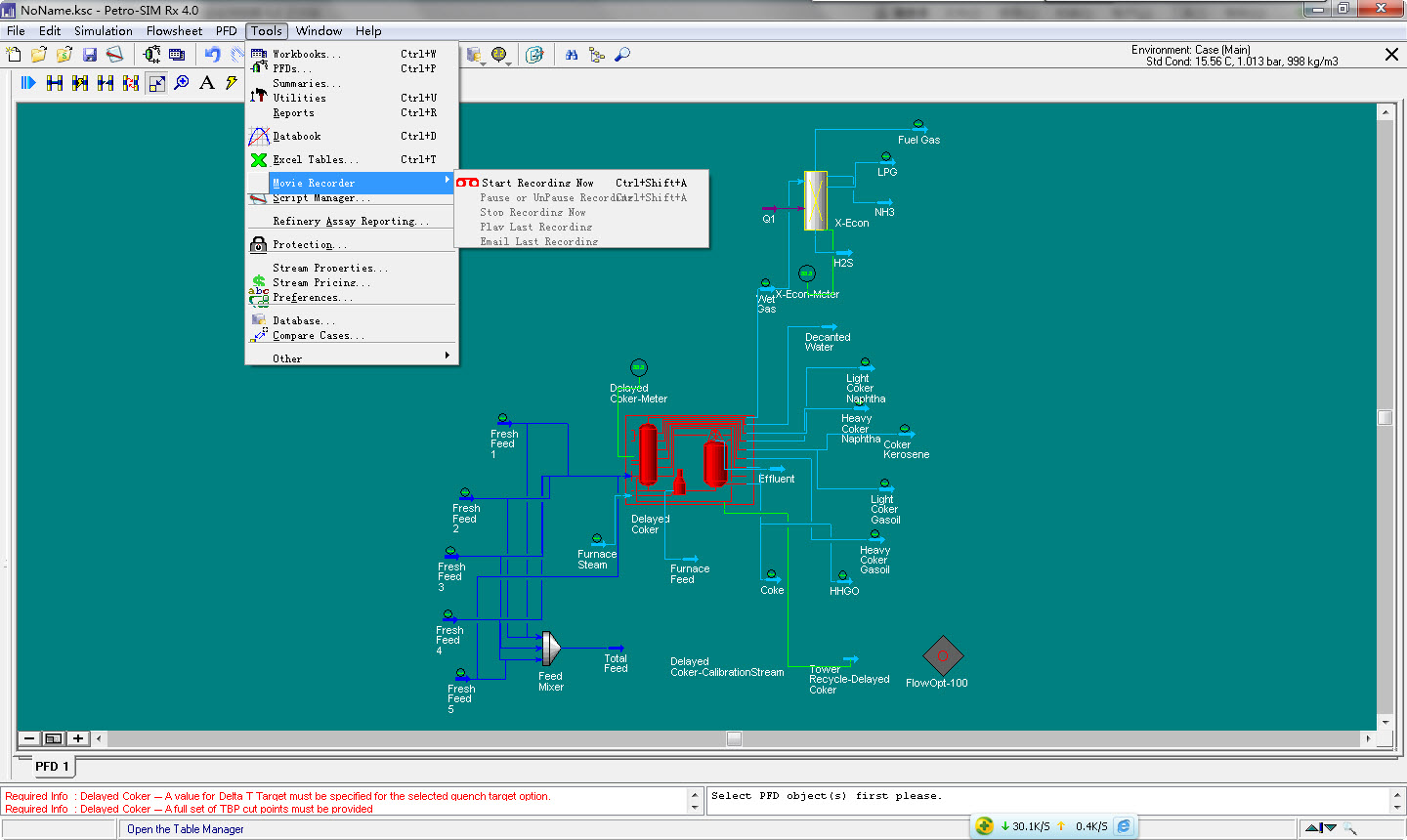Choose Preferences... from Tools menu
Image resolution: width=1407 pixels, height=840 pixels.
pyautogui.click(x=352, y=297)
